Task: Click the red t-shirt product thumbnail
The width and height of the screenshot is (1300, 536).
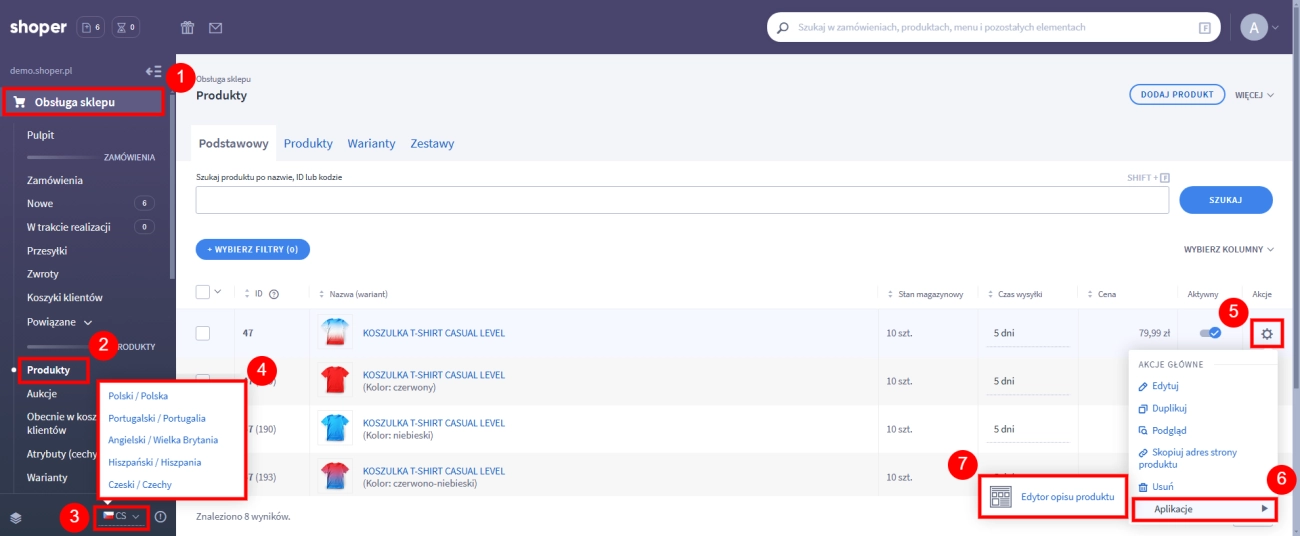Action: coord(335,381)
